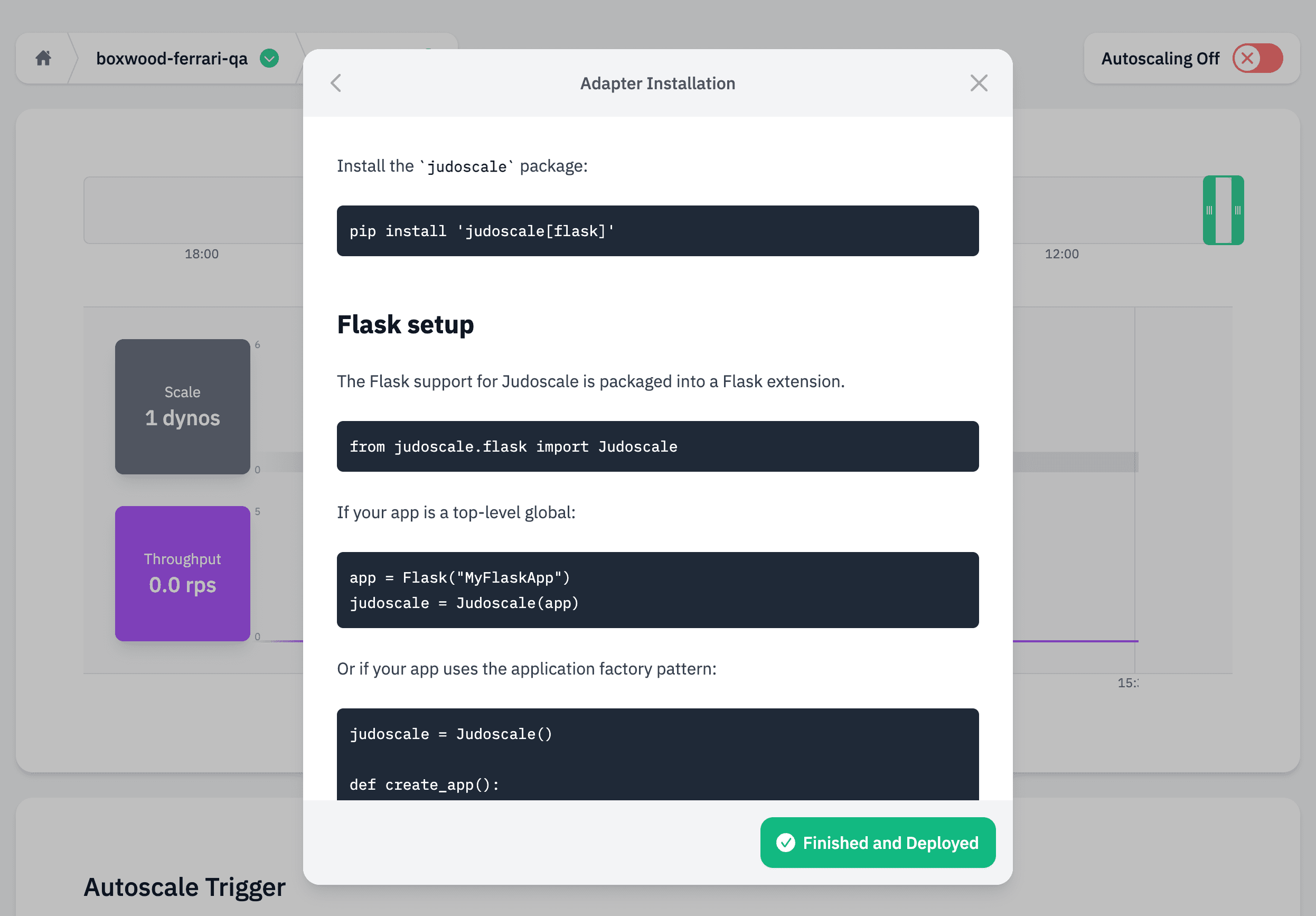This screenshot has height=916, width=1316.
Task: Click the green check badge next to boxwood-ferrari-qa
Action: pos(268,58)
